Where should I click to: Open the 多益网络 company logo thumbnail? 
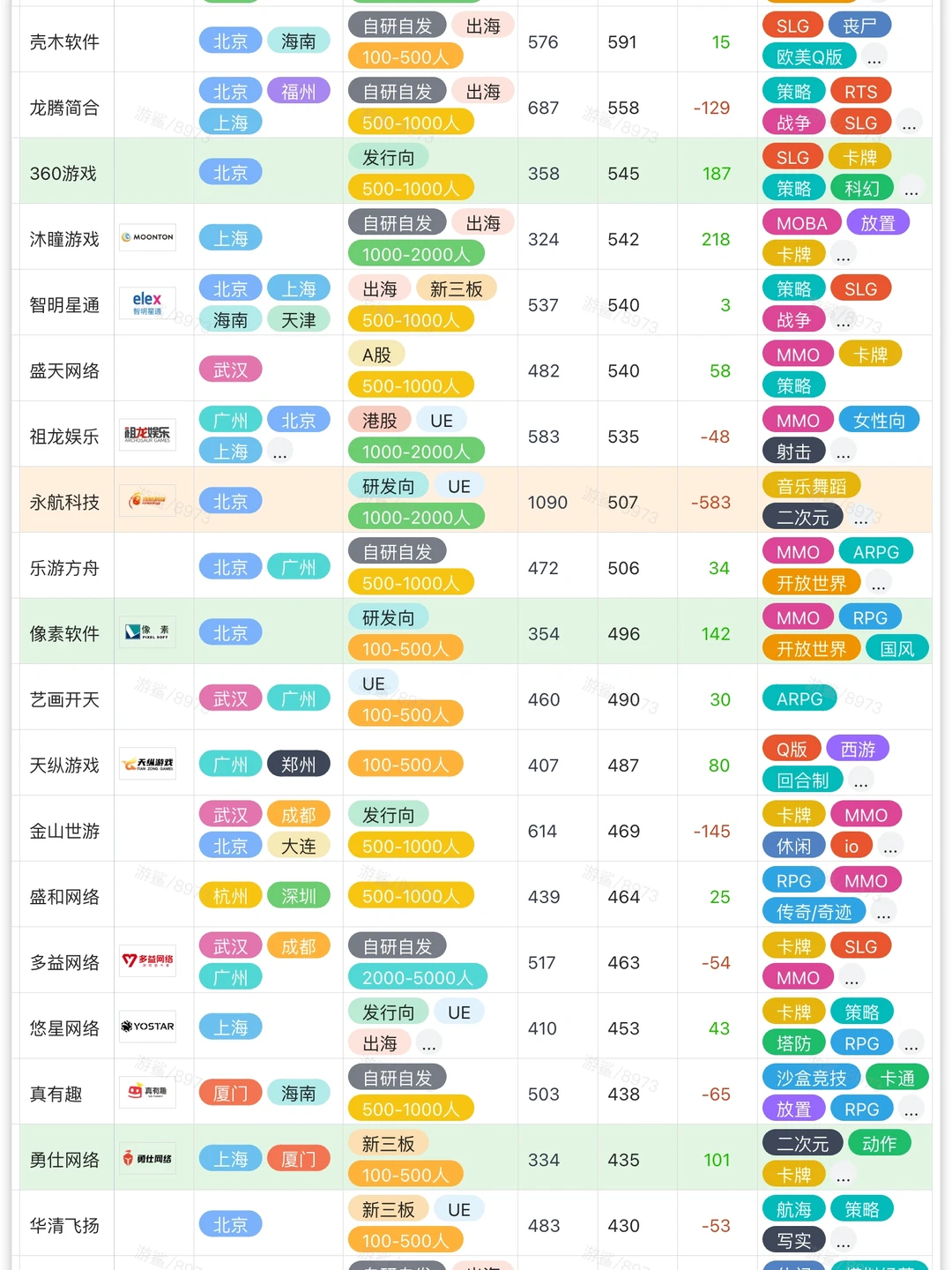tap(147, 961)
